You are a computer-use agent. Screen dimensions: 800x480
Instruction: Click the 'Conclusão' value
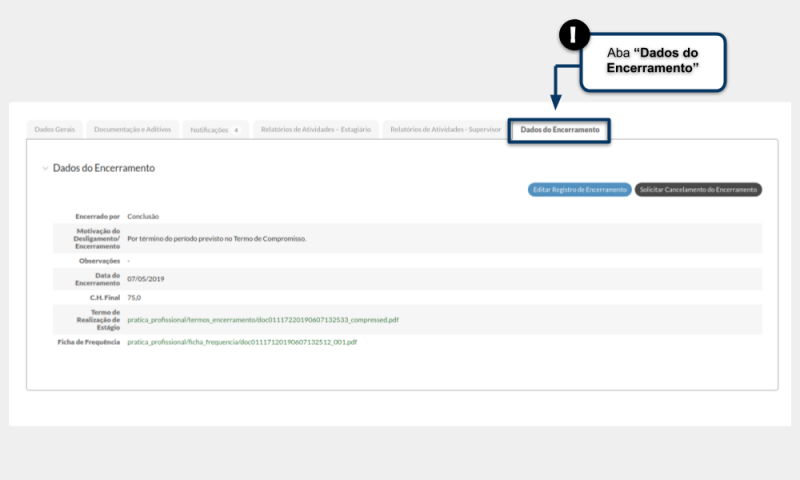[x=143, y=217]
